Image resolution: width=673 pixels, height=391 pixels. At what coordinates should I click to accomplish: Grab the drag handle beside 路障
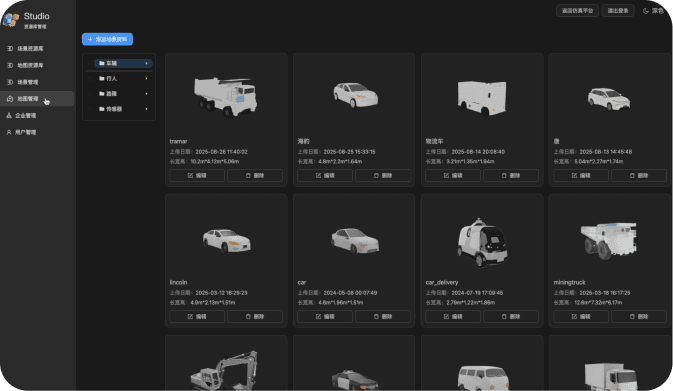pyautogui.click(x=90, y=94)
